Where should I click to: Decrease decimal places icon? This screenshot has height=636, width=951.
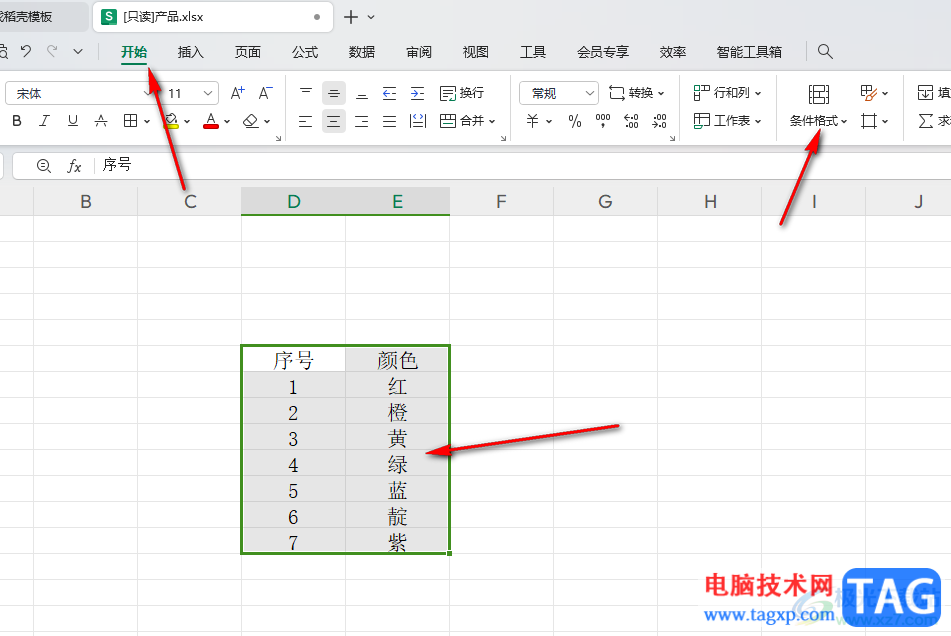[x=659, y=121]
